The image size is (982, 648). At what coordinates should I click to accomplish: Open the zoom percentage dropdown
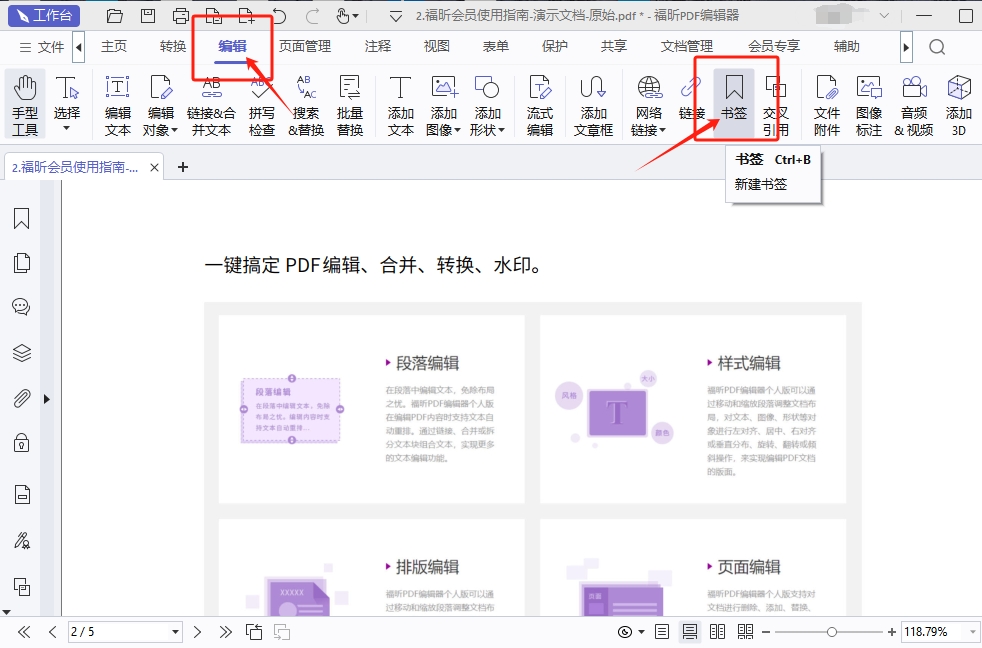972,632
